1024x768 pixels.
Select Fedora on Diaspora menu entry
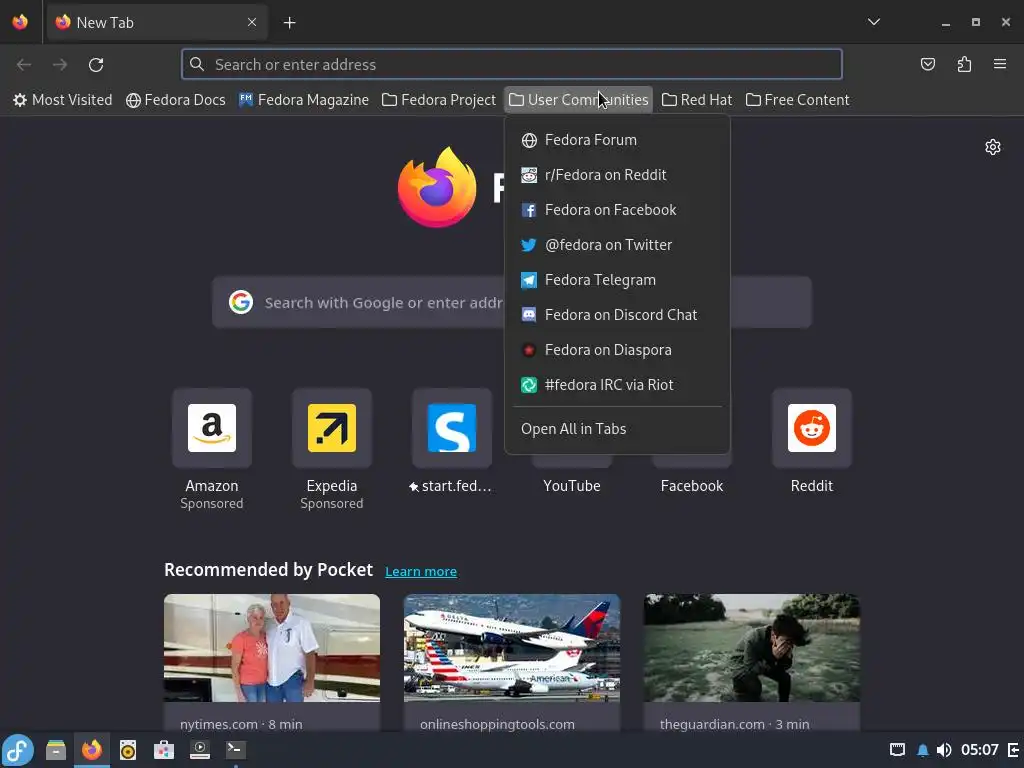point(617,349)
